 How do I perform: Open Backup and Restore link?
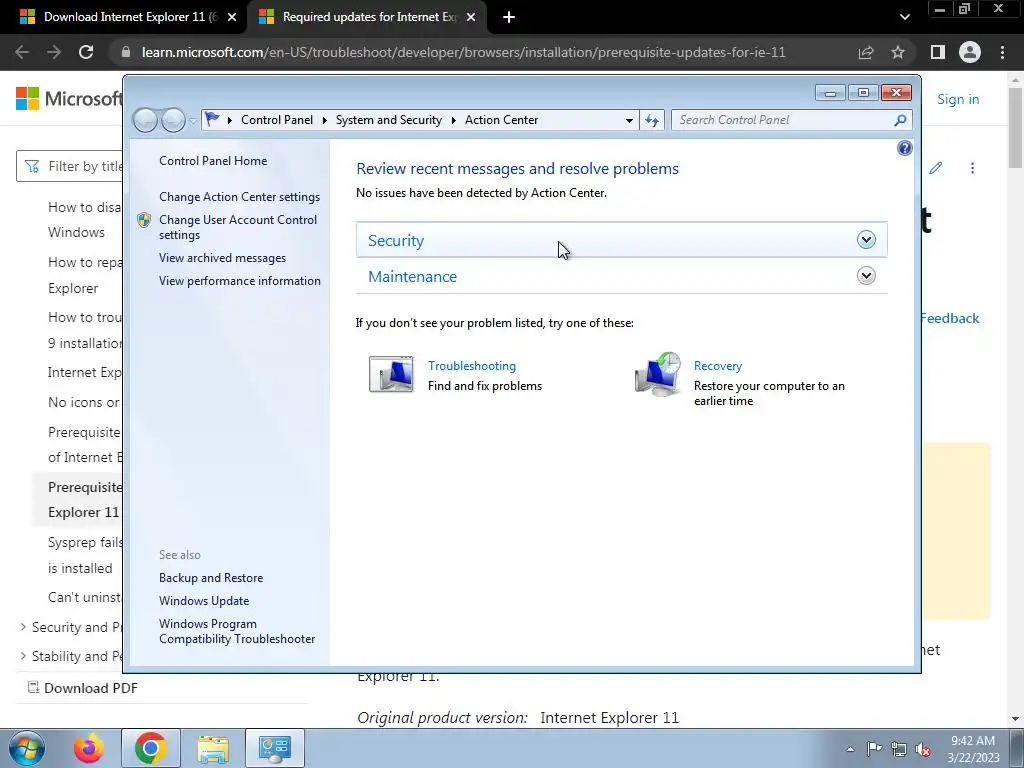tap(211, 578)
